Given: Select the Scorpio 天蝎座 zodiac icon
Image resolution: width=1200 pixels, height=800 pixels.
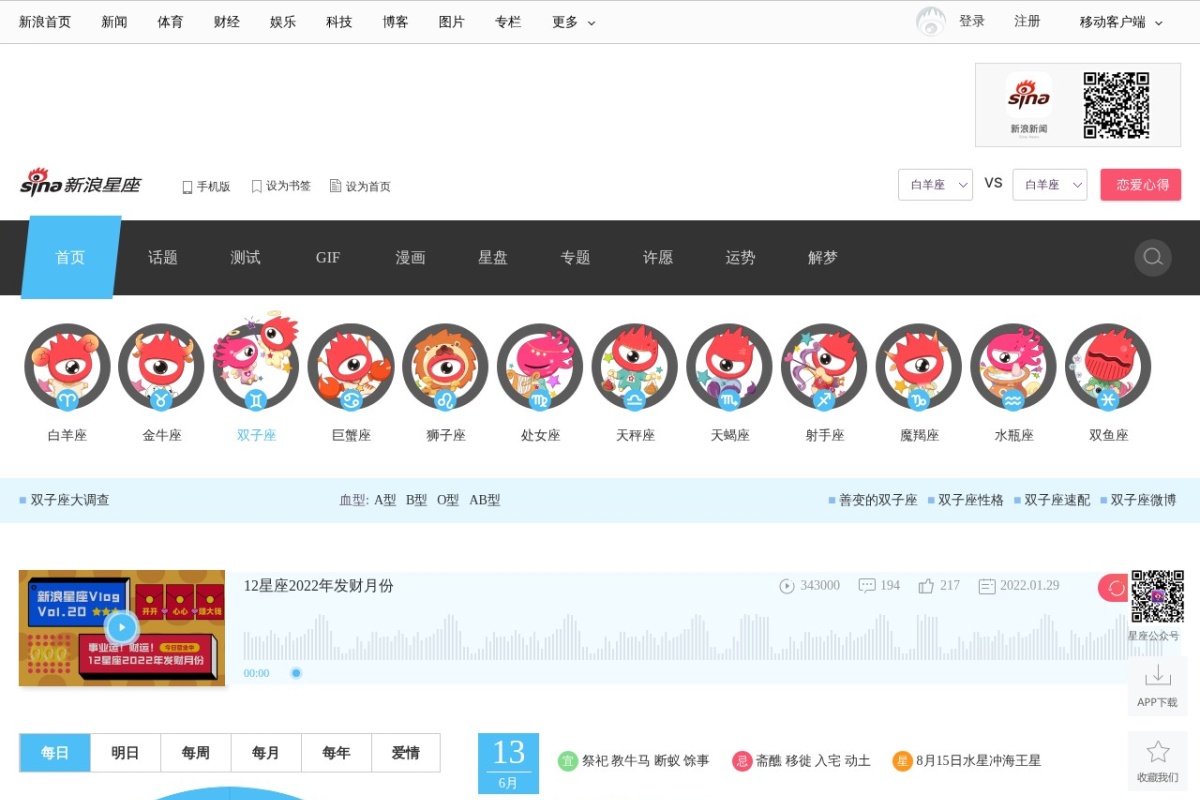Looking at the screenshot, I should [729, 367].
